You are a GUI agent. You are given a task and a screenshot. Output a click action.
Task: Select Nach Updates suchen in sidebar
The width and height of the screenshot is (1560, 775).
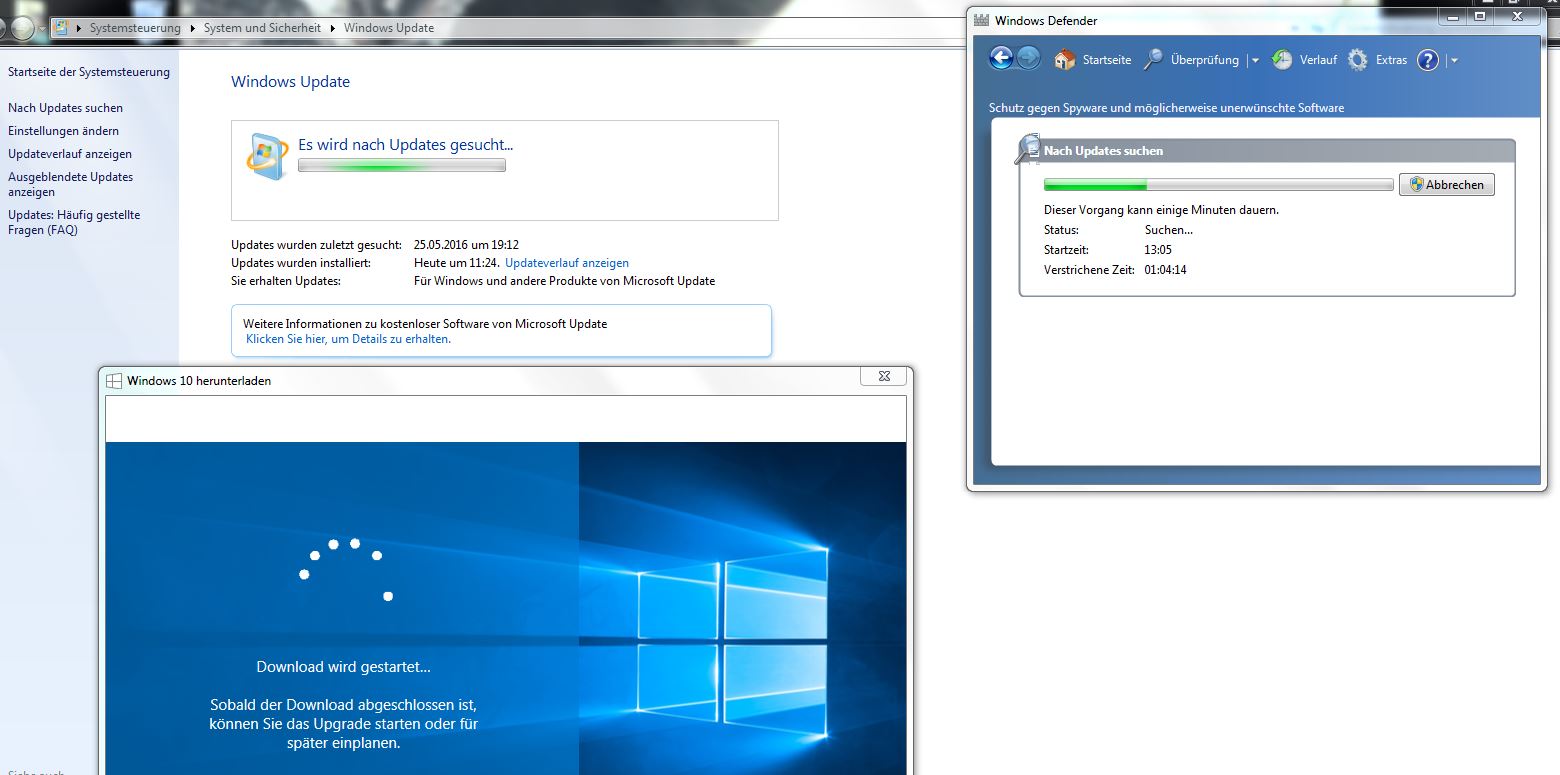pyautogui.click(x=65, y=108)
